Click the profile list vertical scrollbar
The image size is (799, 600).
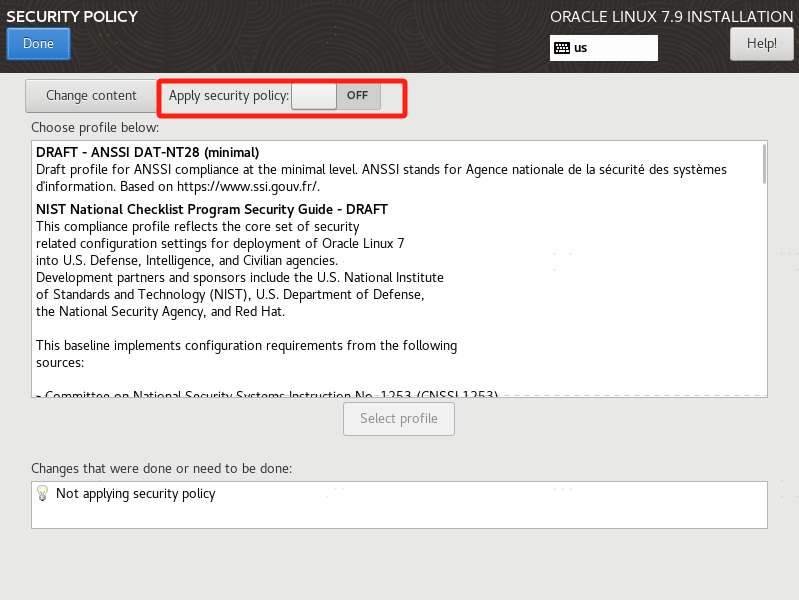[764, 164]
